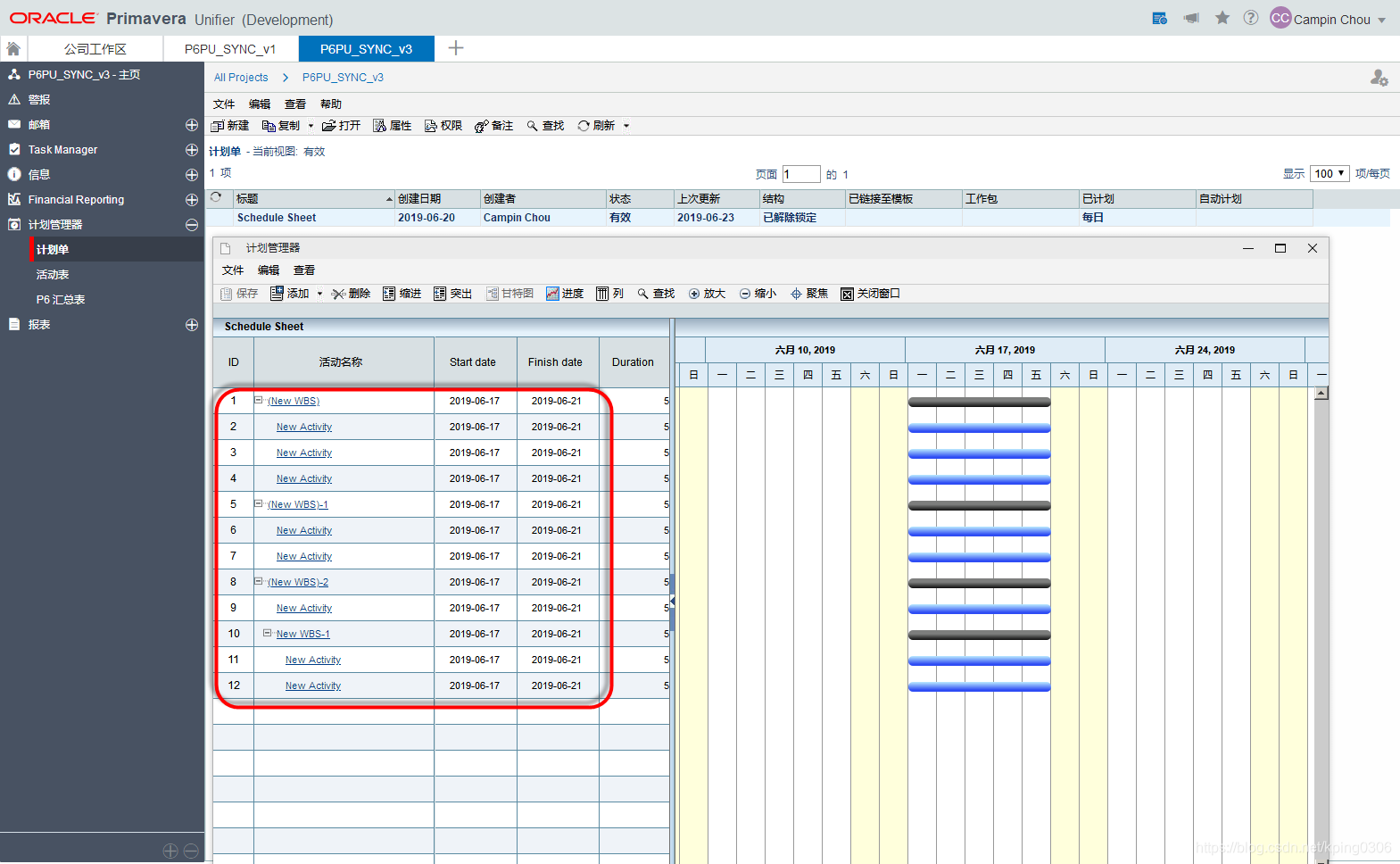Click All Projects breadcrumb link

tap(241, 78)
